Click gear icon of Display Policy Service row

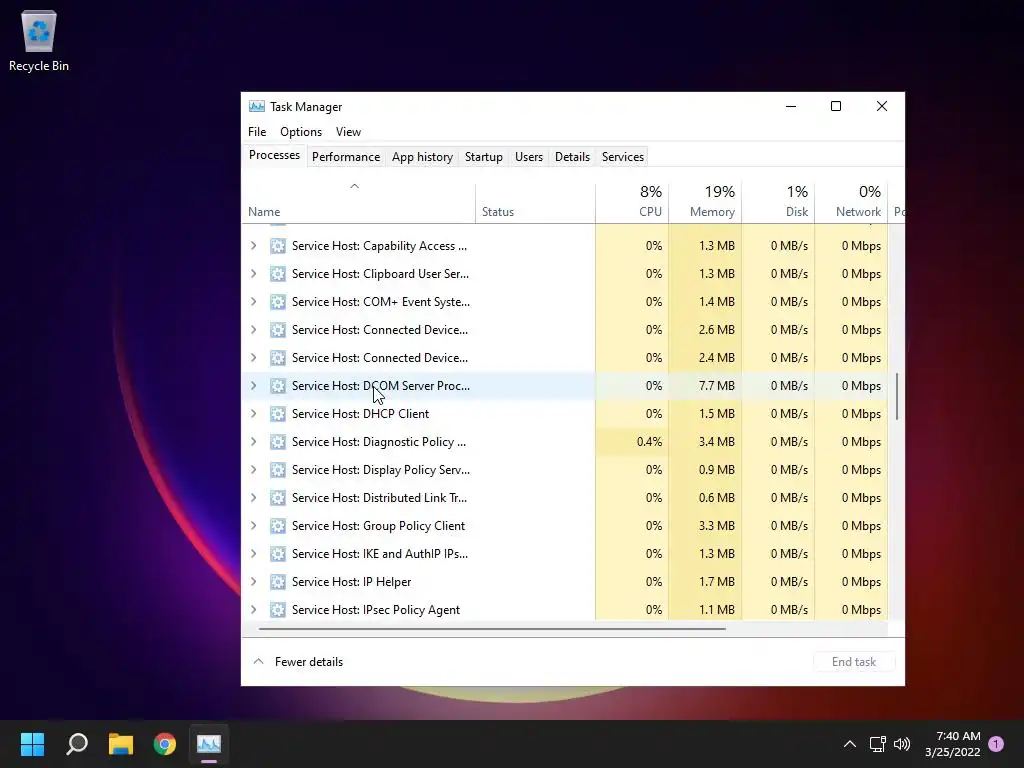[278, 470]
